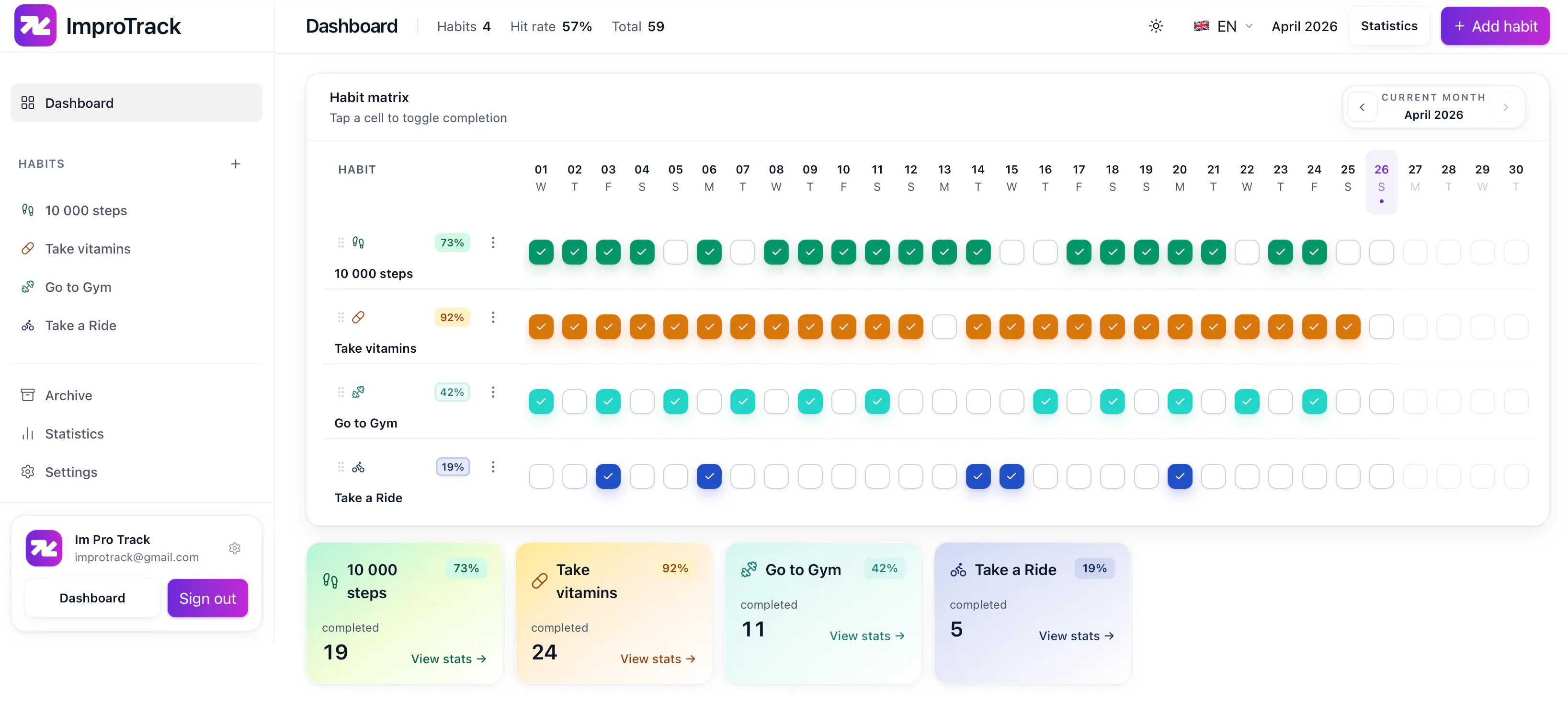Viewport: 1568px width, 716px height.
Task: Open Settings from the sidebar
Action: coord(136,472)
